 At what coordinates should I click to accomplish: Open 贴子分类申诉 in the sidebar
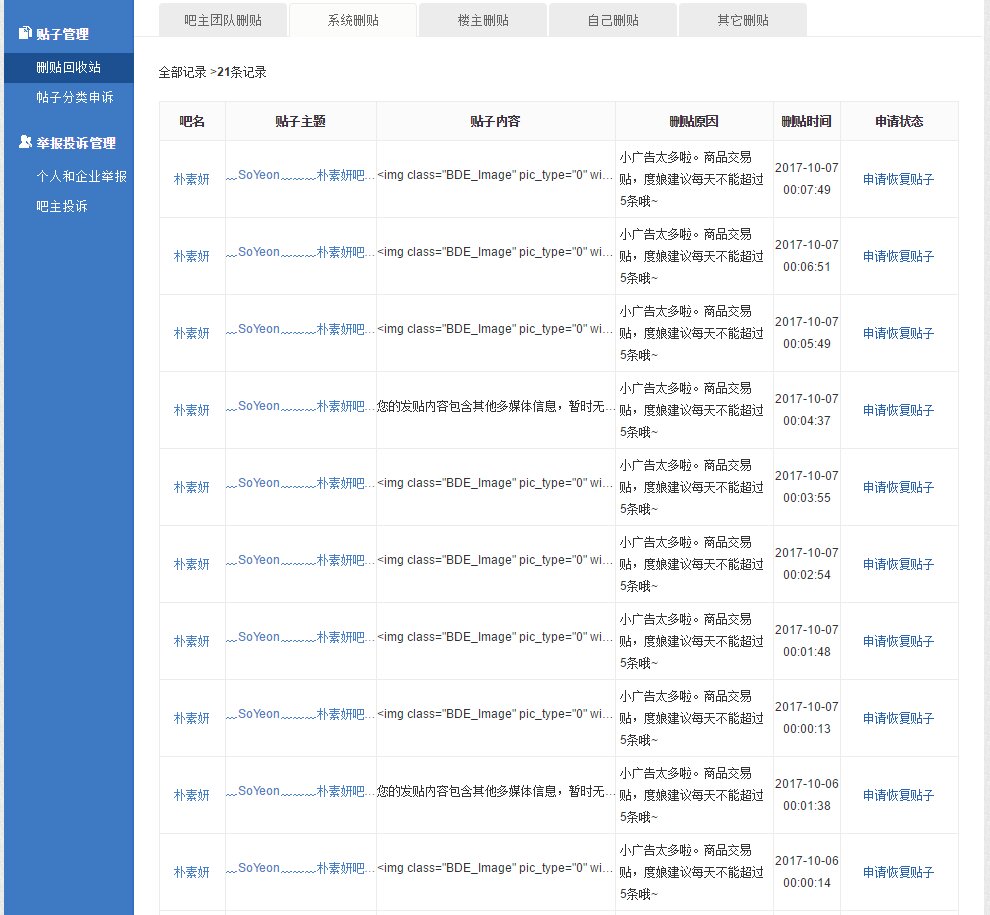pos(74,98)
